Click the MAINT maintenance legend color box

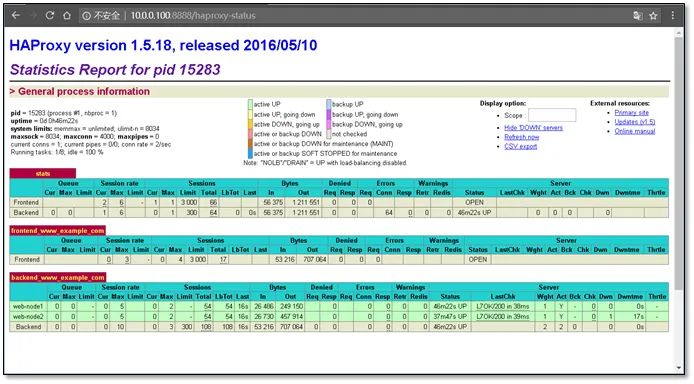coord(250,144)
